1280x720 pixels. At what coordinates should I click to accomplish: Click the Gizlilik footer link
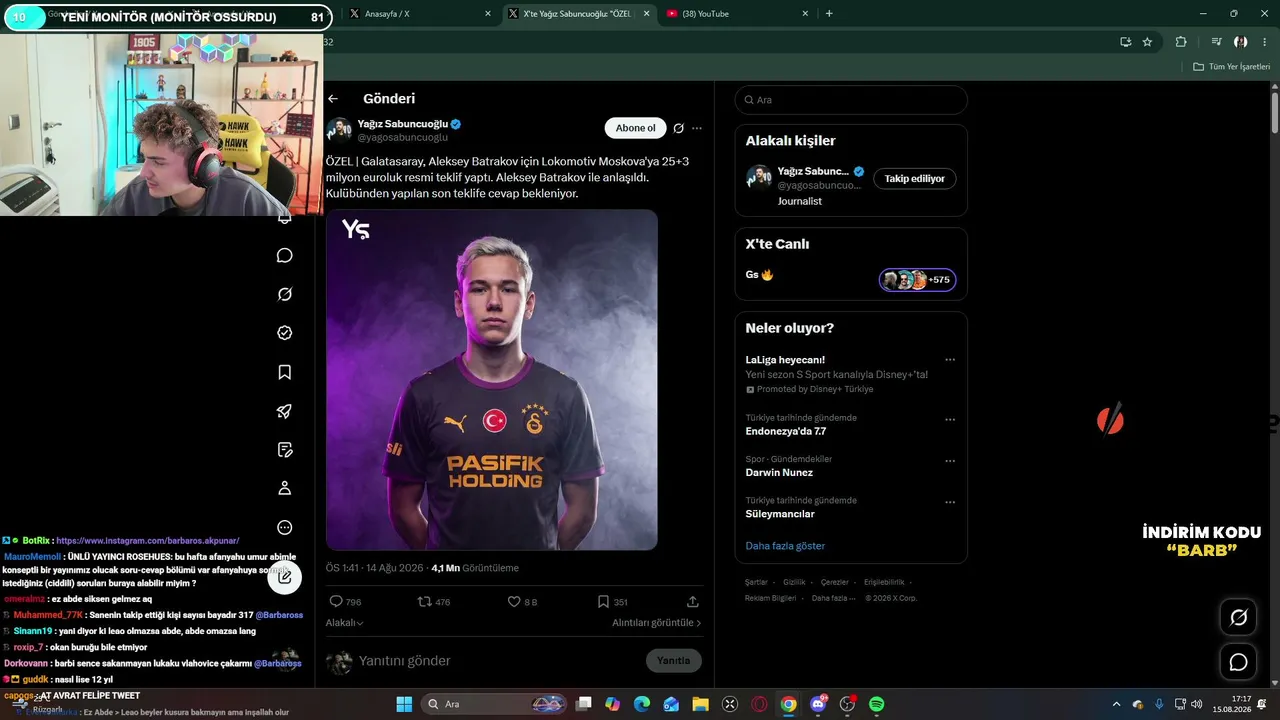pos(794,582)
